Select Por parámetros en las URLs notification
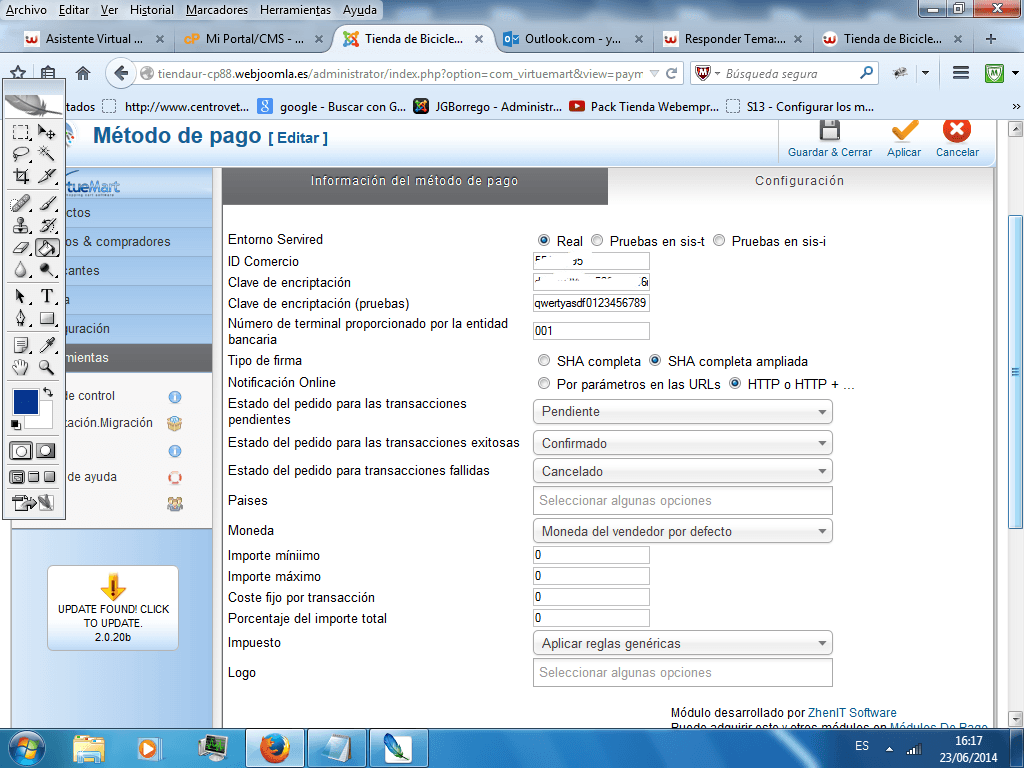This screenshot has height=768, width=1024. [x=543, y=383]
